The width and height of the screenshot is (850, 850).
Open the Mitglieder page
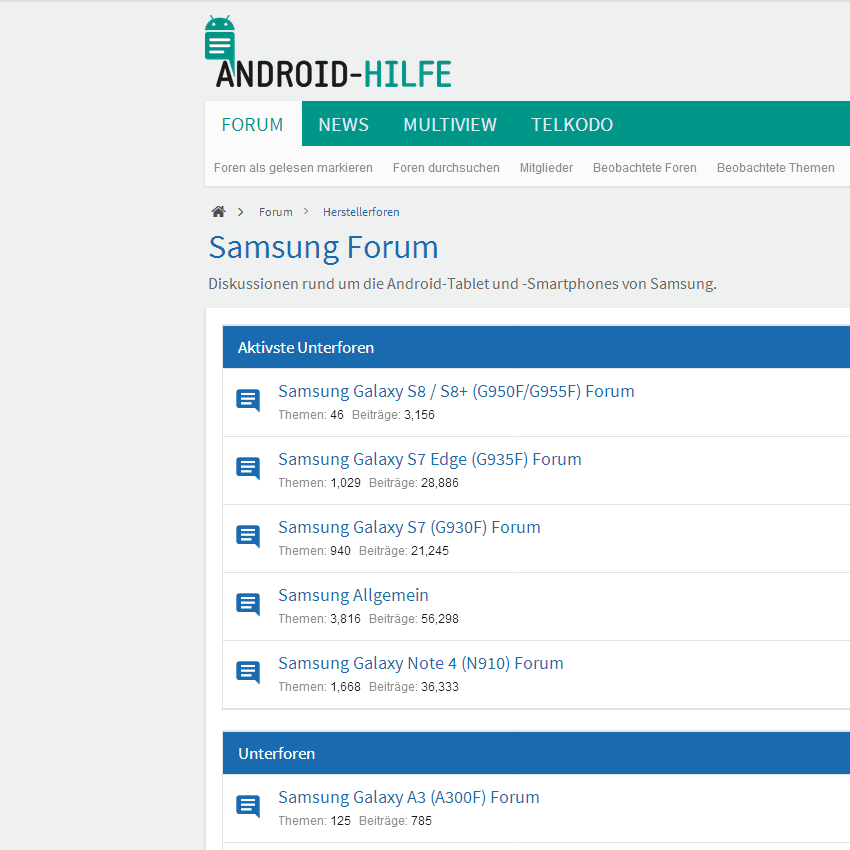546,168
